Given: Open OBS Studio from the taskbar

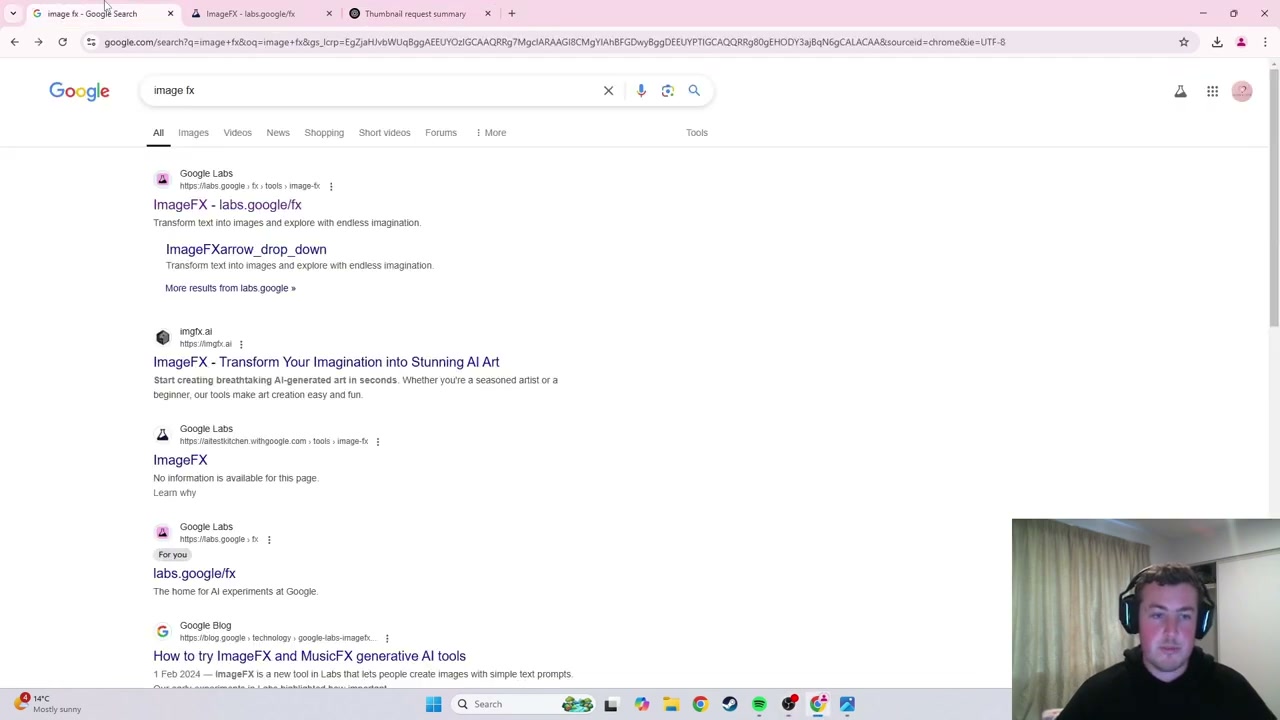Looking at the screenshot, I should tap(789, 704).
